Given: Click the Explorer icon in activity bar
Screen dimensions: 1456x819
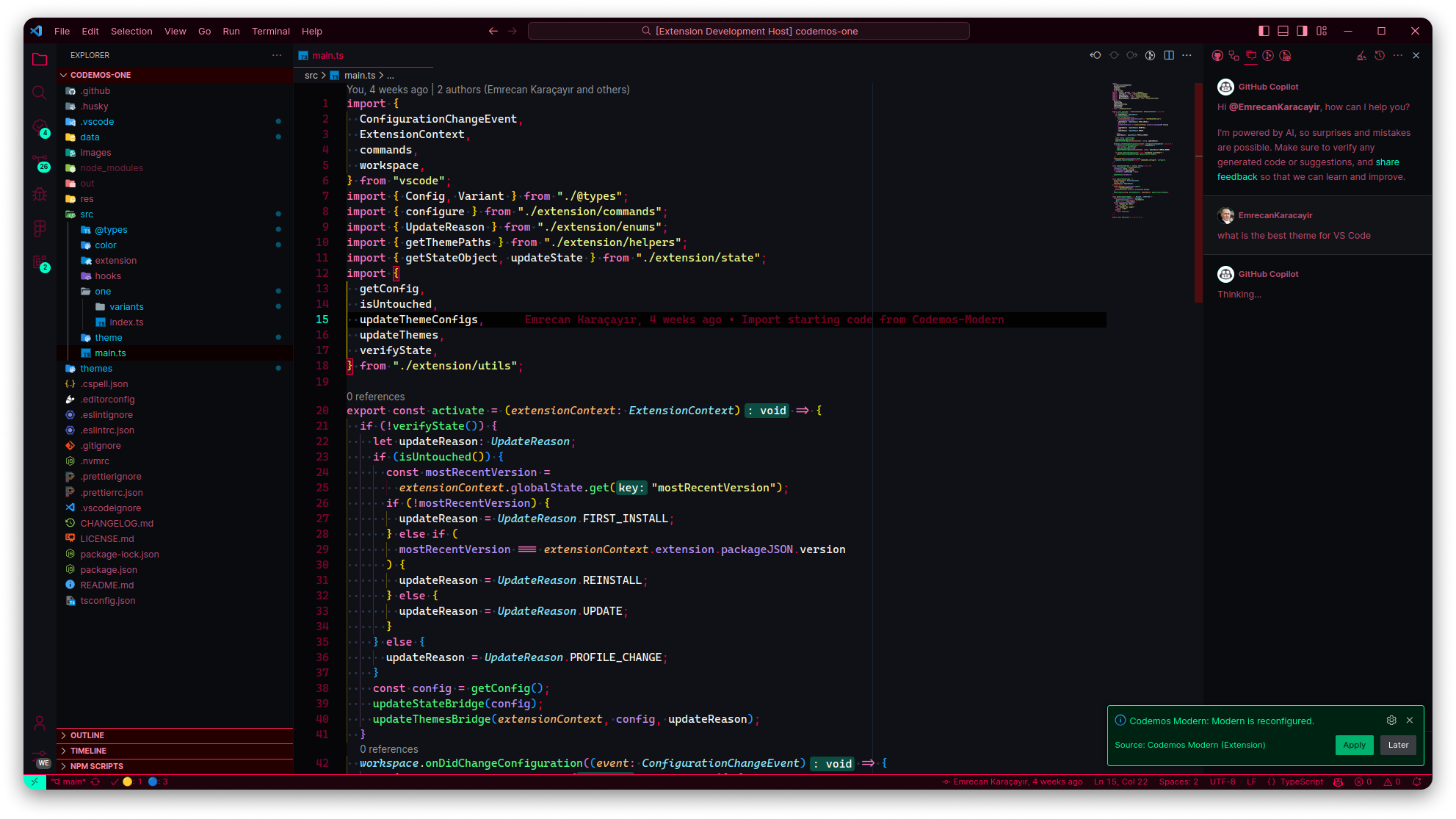Looking at the screenshot, I should click(40, 60).
